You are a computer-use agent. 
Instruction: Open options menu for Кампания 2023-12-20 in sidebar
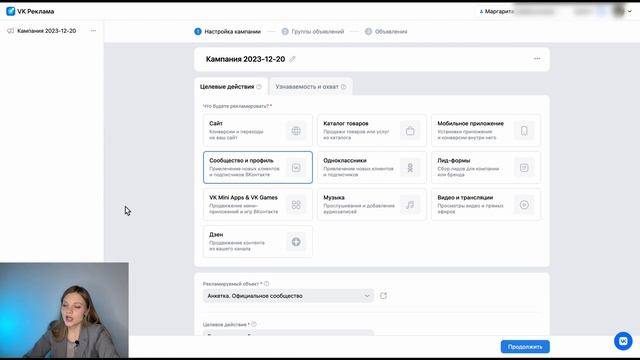(93, 31)
